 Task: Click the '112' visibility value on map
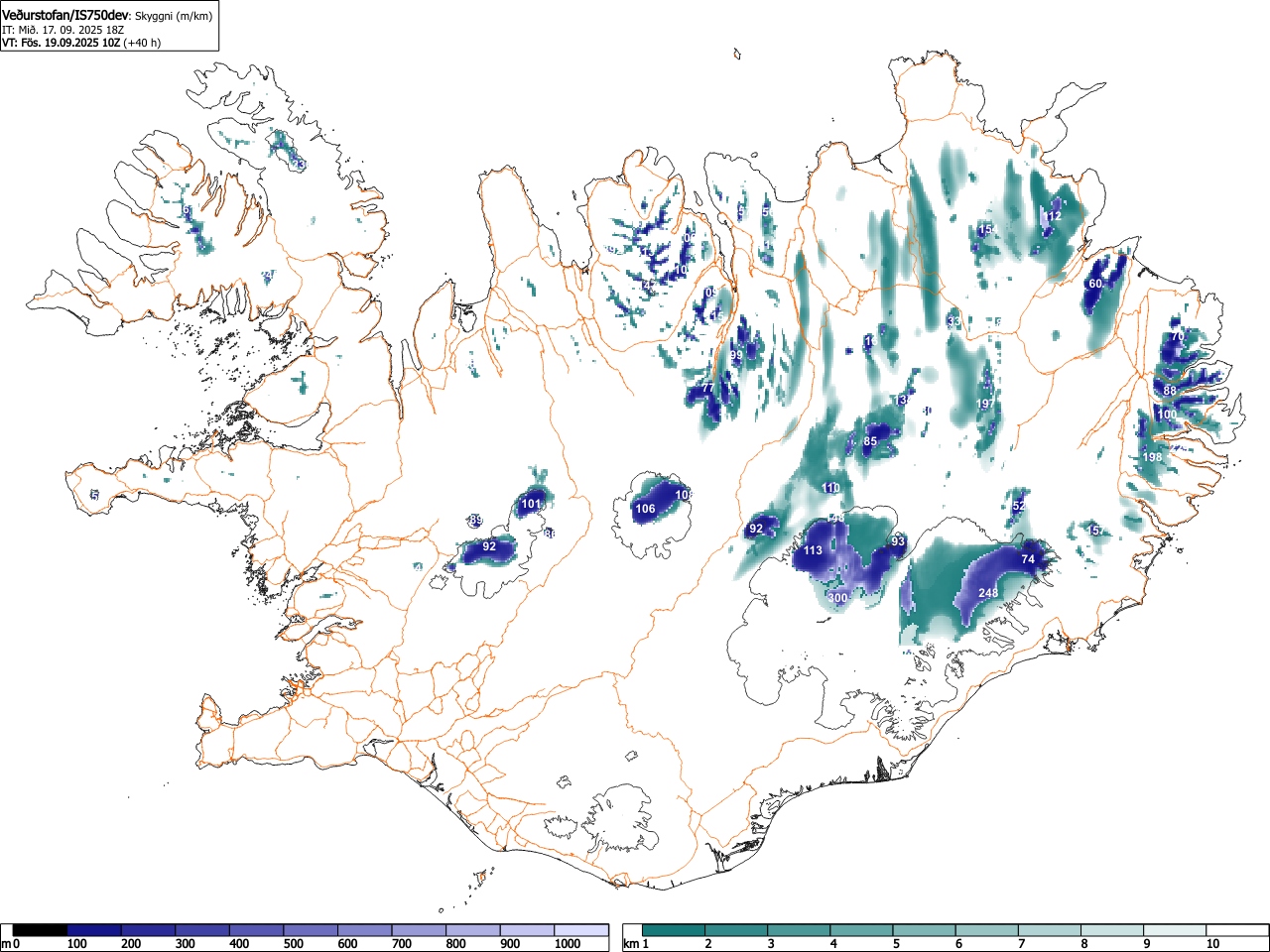(x=1053, y=216)
